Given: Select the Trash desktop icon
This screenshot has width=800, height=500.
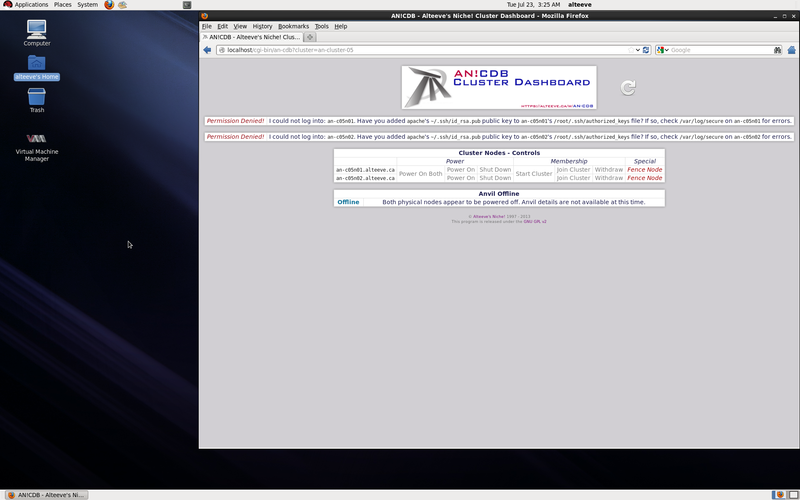Looking at the screenshot, I should click(x=37, y=100).
